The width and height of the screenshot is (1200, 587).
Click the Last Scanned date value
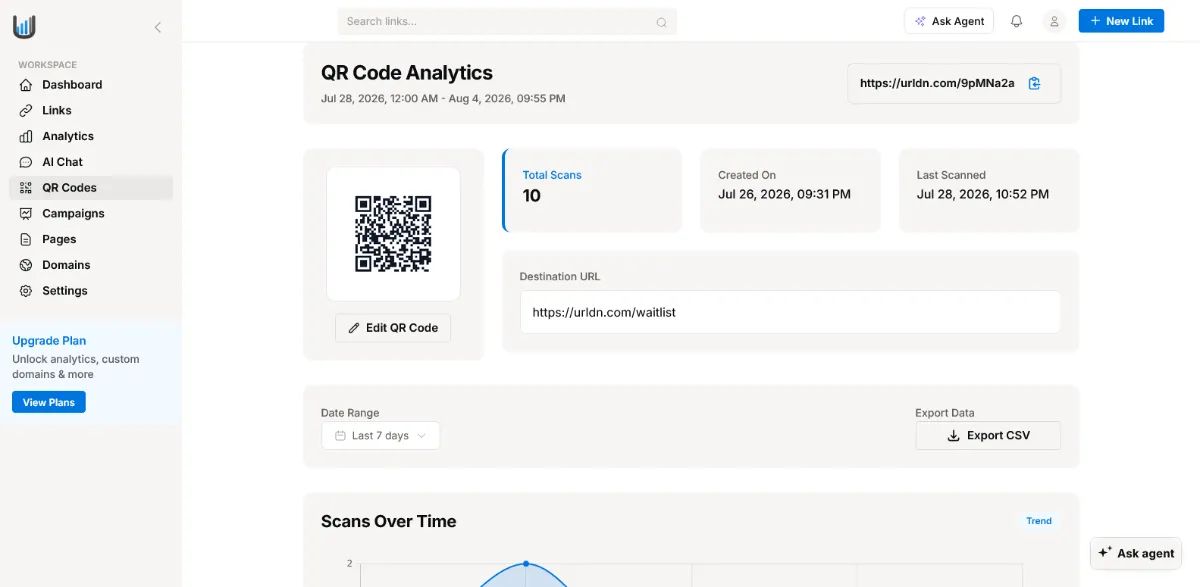tap(983, 194)
